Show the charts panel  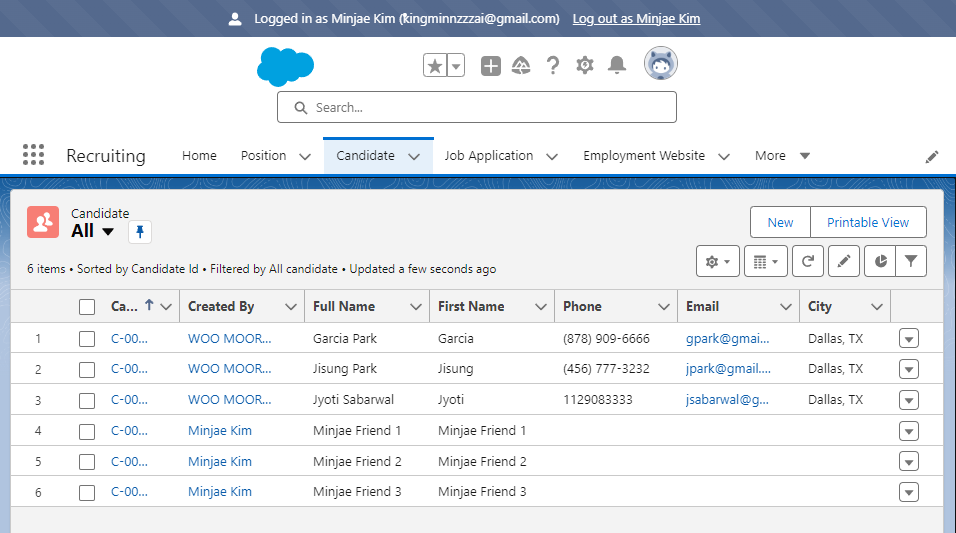(880, 262)
